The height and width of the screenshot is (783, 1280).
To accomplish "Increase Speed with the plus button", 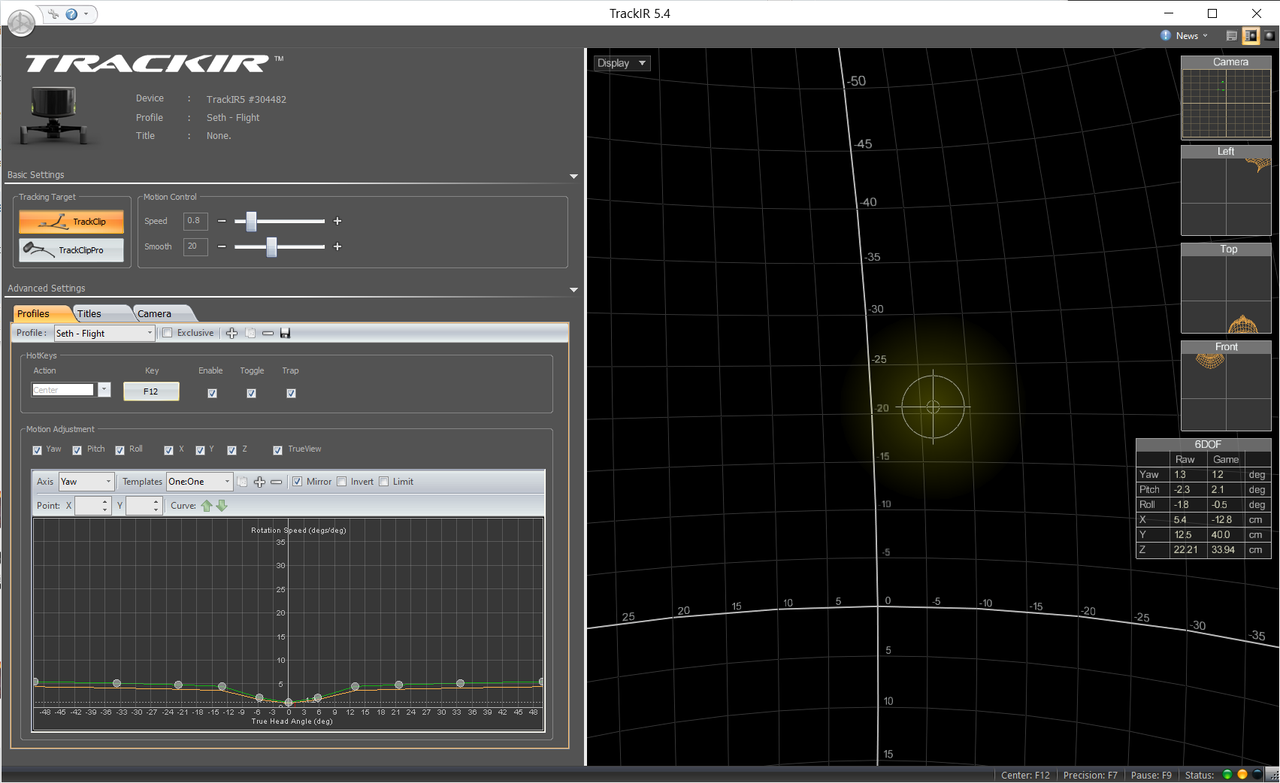I will (x=337, y=221).
